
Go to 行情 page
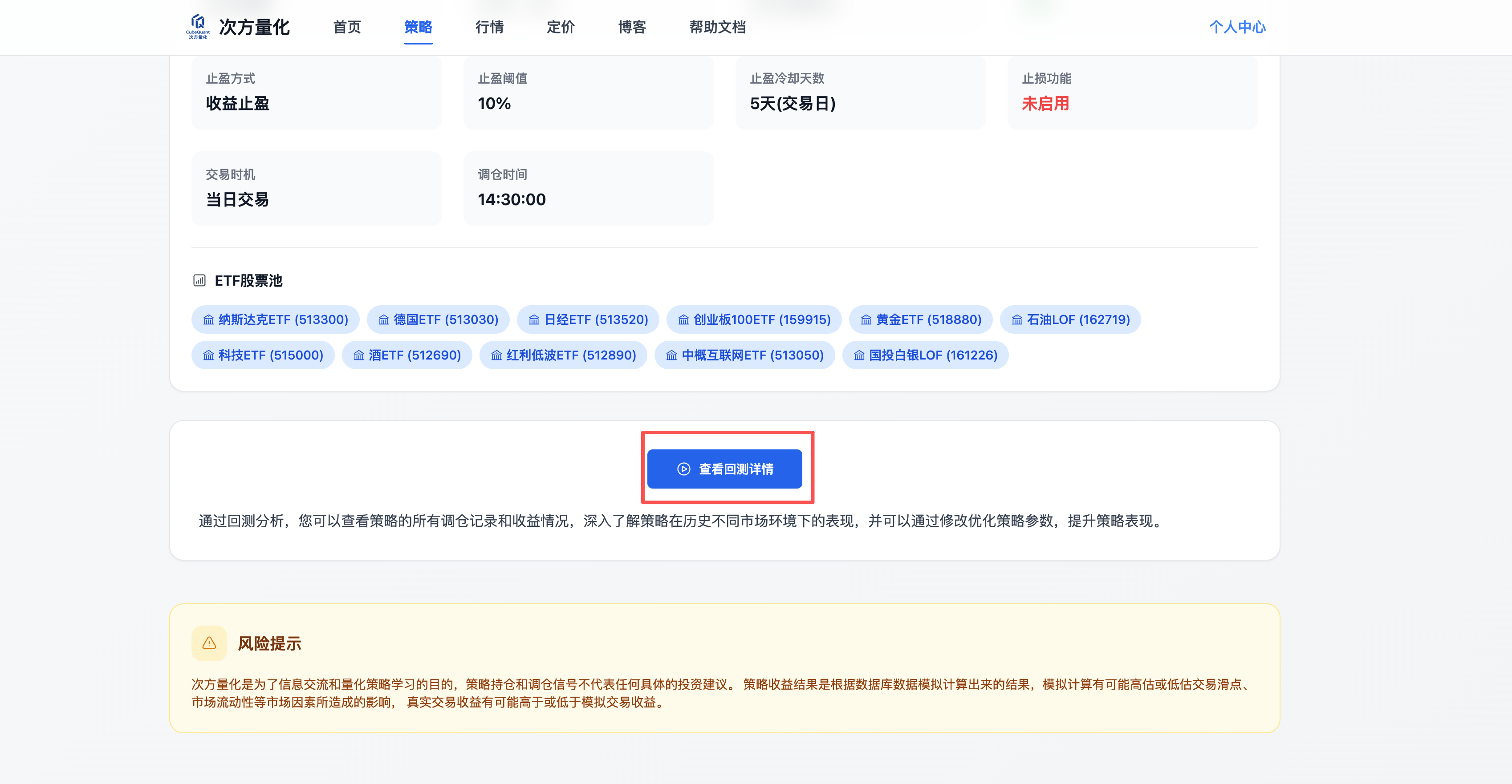pos(489,27)
